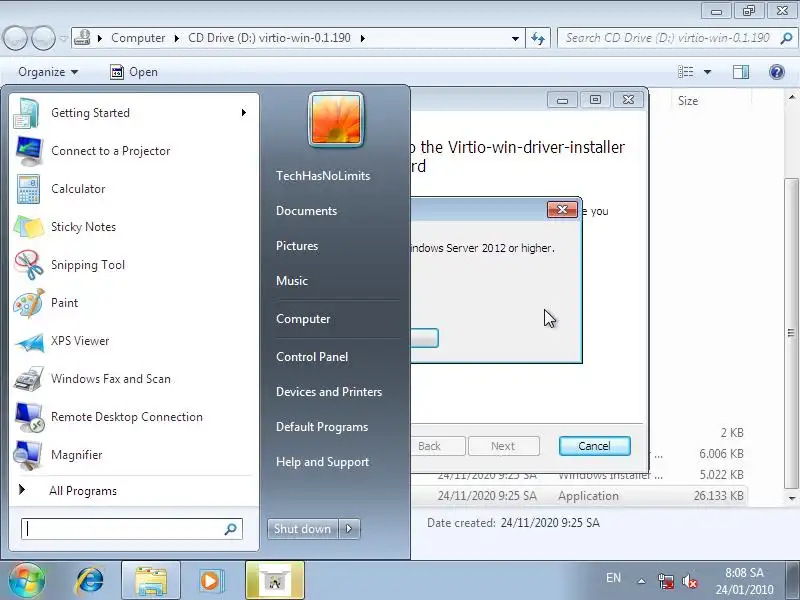
Task: Click the refresh address bar button
Action: tap(538, 38)
